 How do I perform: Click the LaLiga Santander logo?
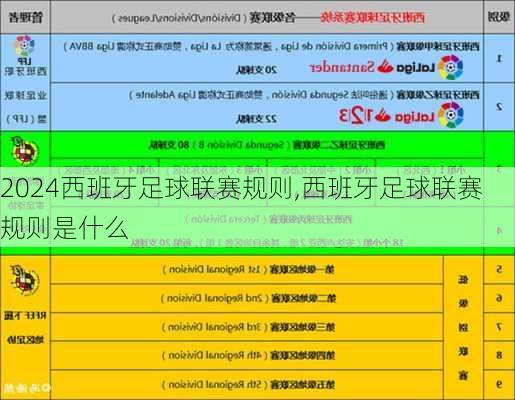pos(386,68)
